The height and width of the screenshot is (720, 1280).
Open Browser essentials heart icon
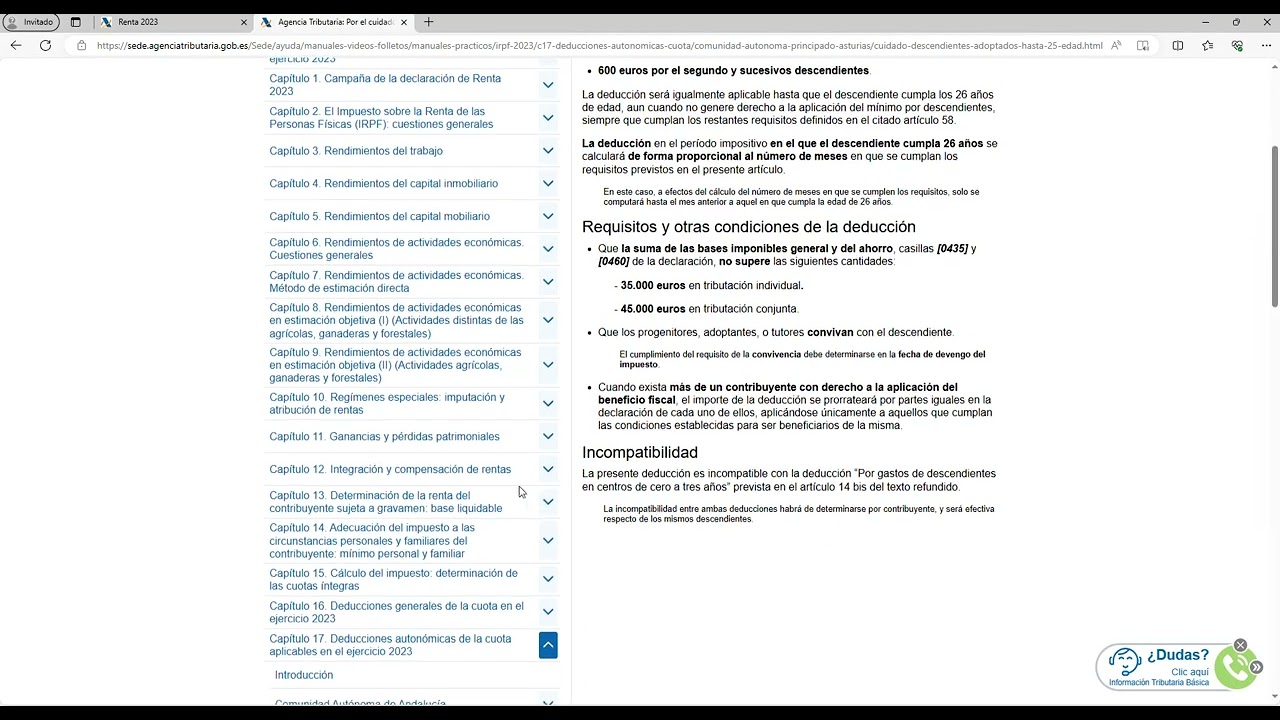tap(1237, 45)
